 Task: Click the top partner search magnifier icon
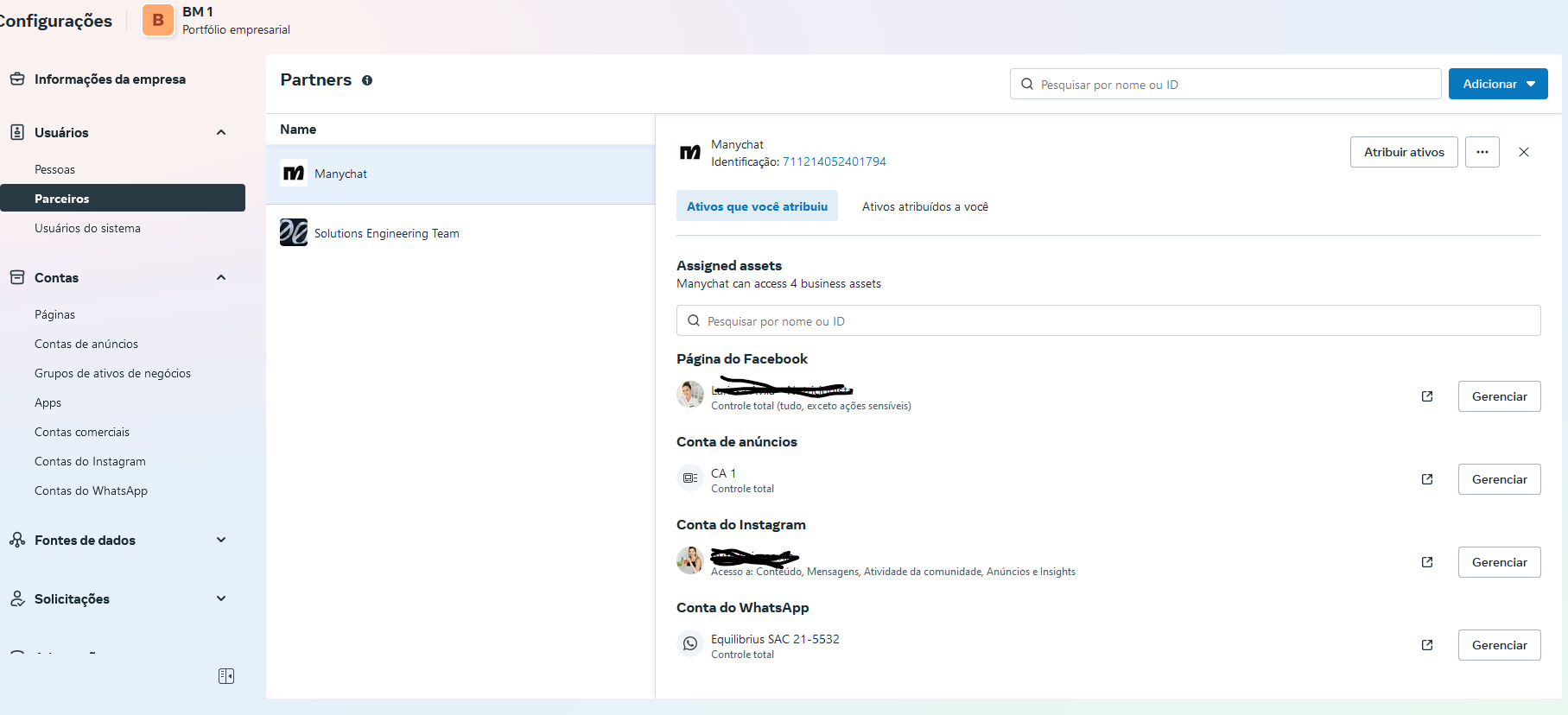(1027, 84)
